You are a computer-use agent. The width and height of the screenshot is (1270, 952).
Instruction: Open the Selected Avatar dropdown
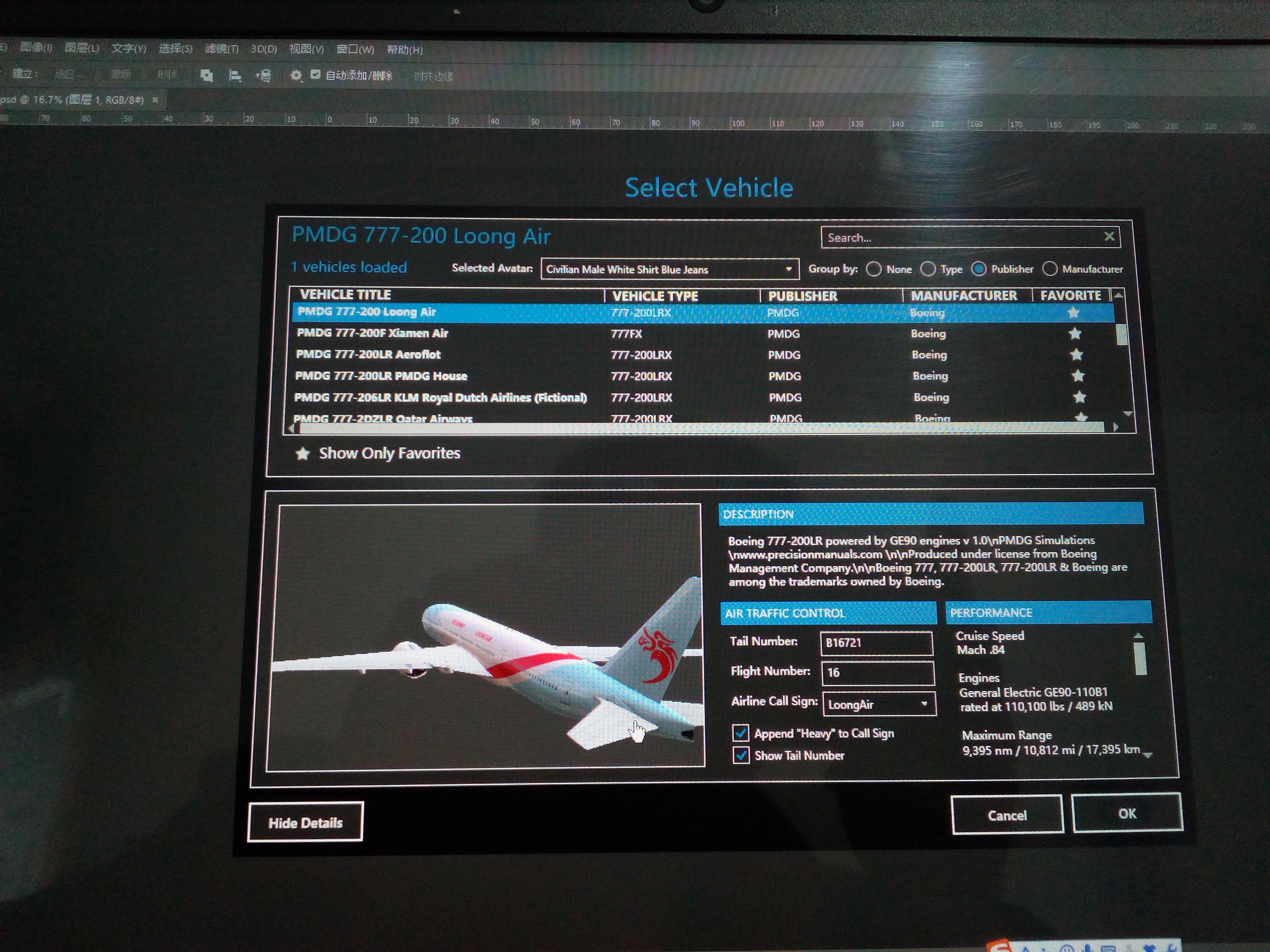670,269
